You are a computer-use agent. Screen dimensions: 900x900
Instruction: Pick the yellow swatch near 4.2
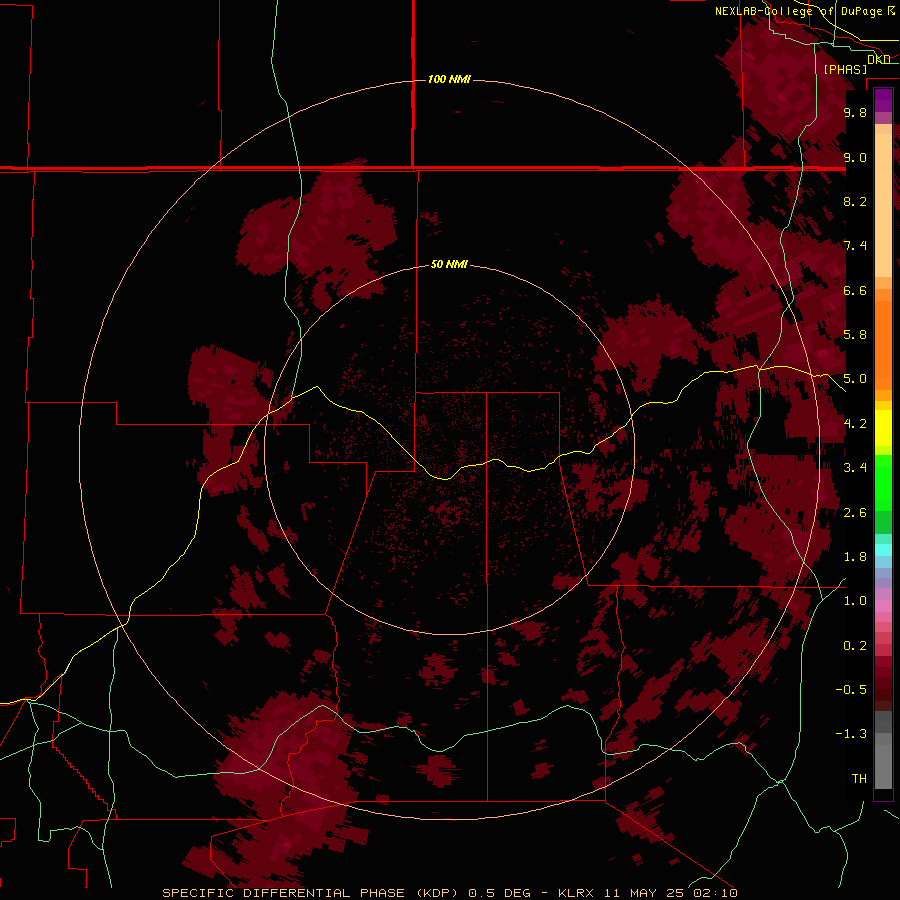coord(883,428)
